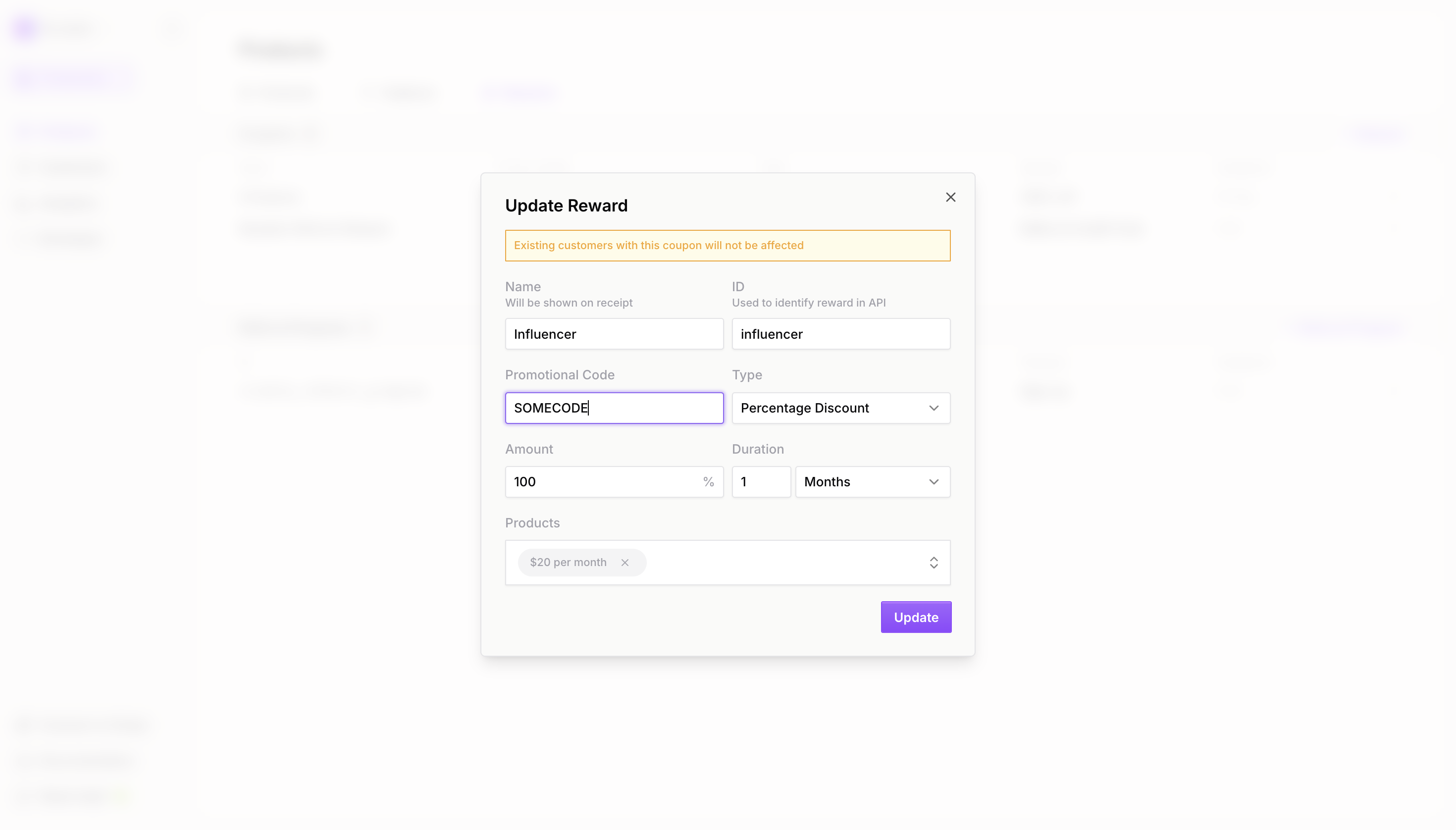Click the Duration number field showing 1
1456x830 pixels.
761,482
